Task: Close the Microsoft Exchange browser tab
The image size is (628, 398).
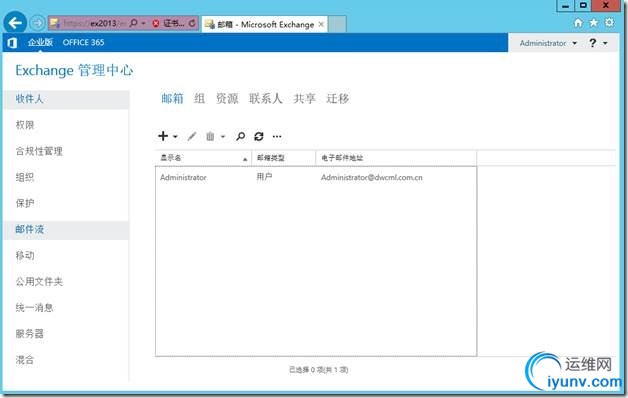Action: click(x=321, y=24)
